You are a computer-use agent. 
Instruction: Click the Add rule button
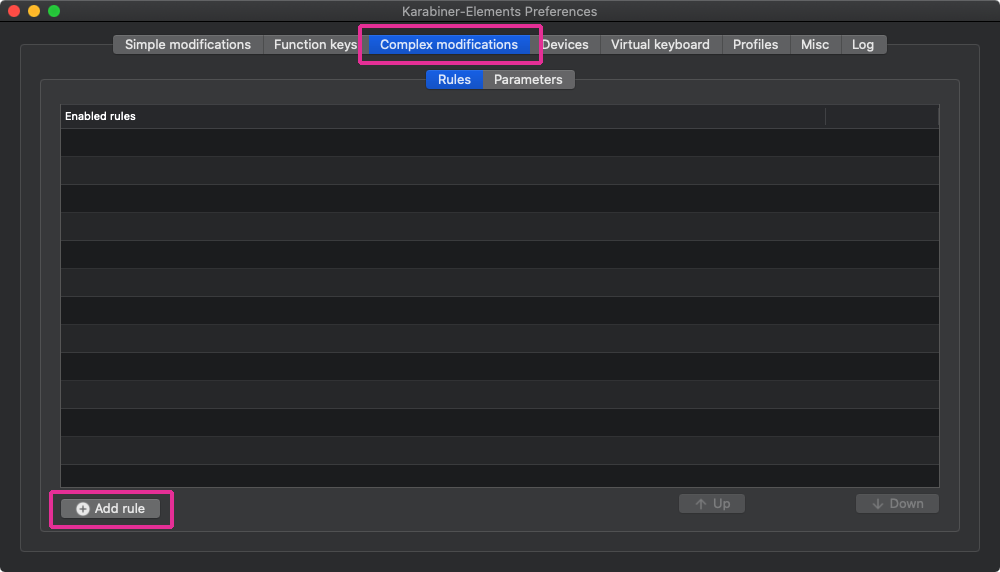[x=110, y=508]
